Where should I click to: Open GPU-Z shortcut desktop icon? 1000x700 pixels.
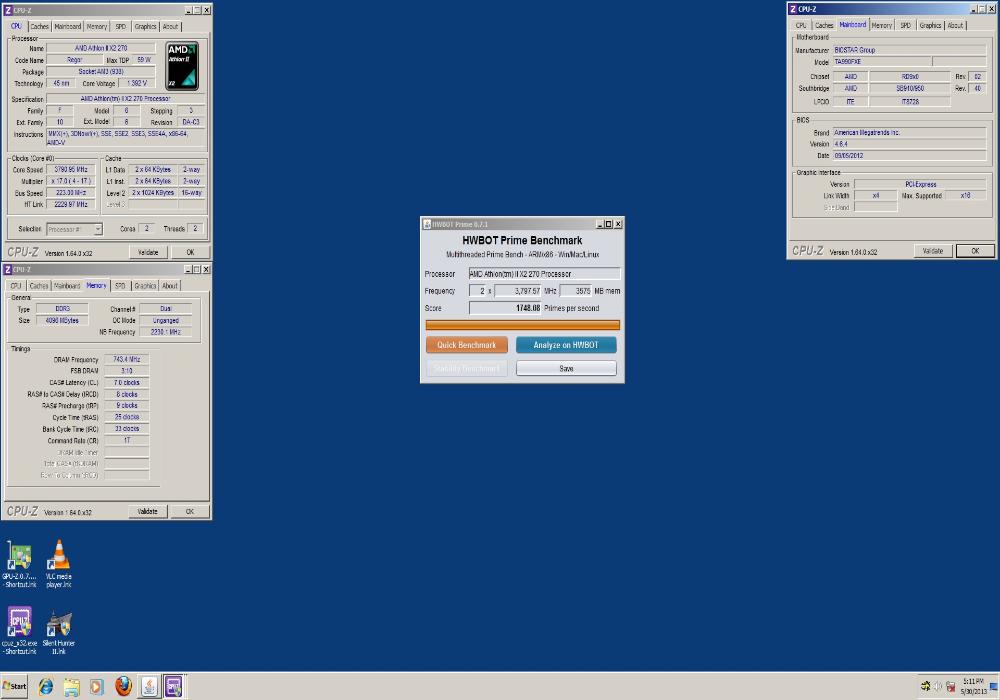(19, 564)
